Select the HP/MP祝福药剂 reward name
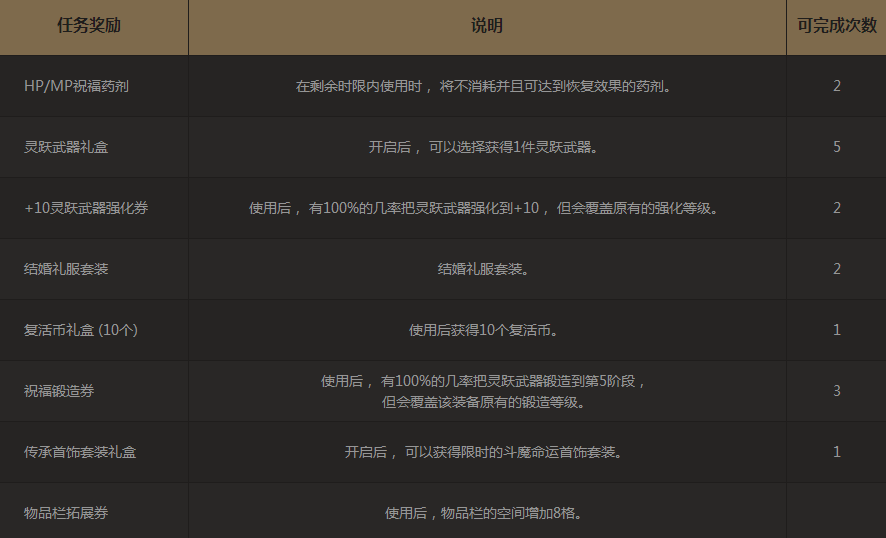Image resolution: width=886 pixels, height=538 pixels. point(76,86)
